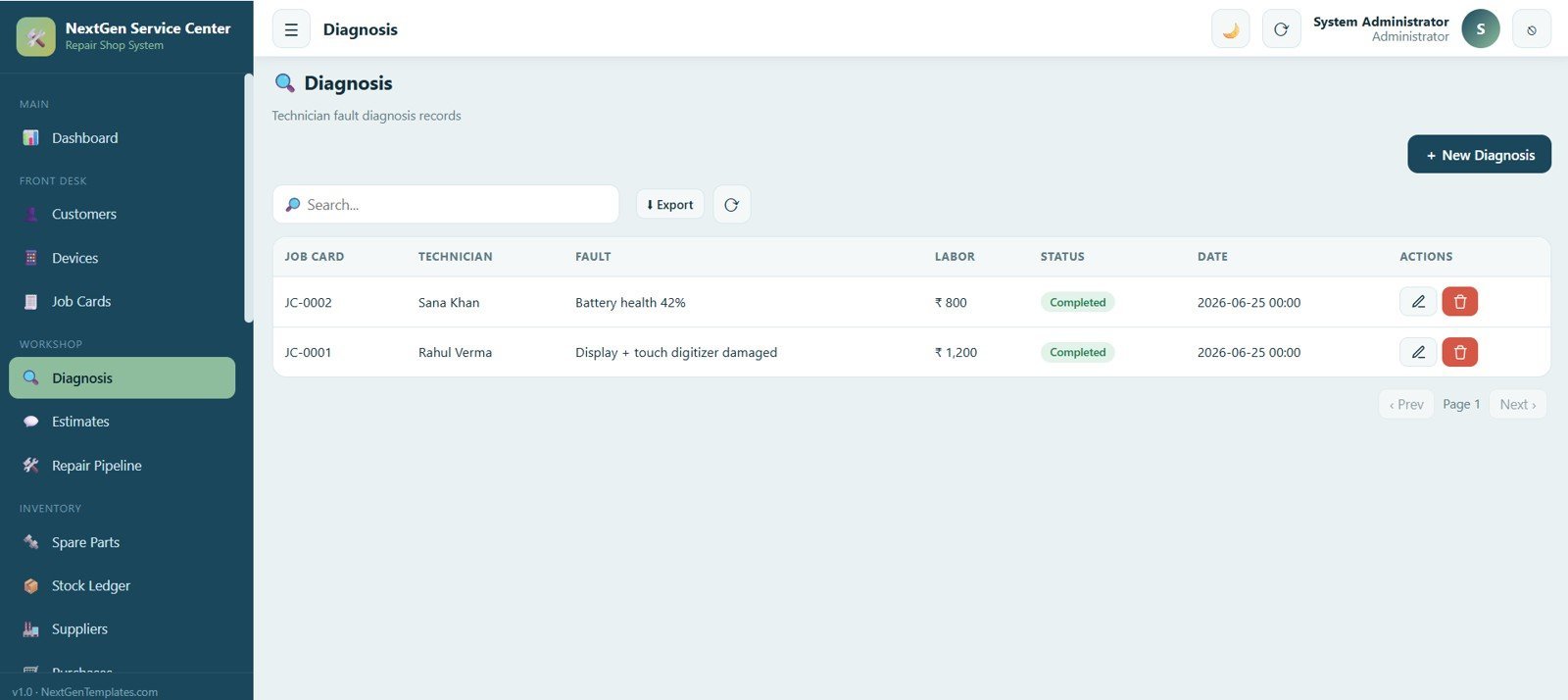The height and width of the screenshot is (700, 1568).
Task: Click the FAULT column header
Action: [x=593, y=257]
